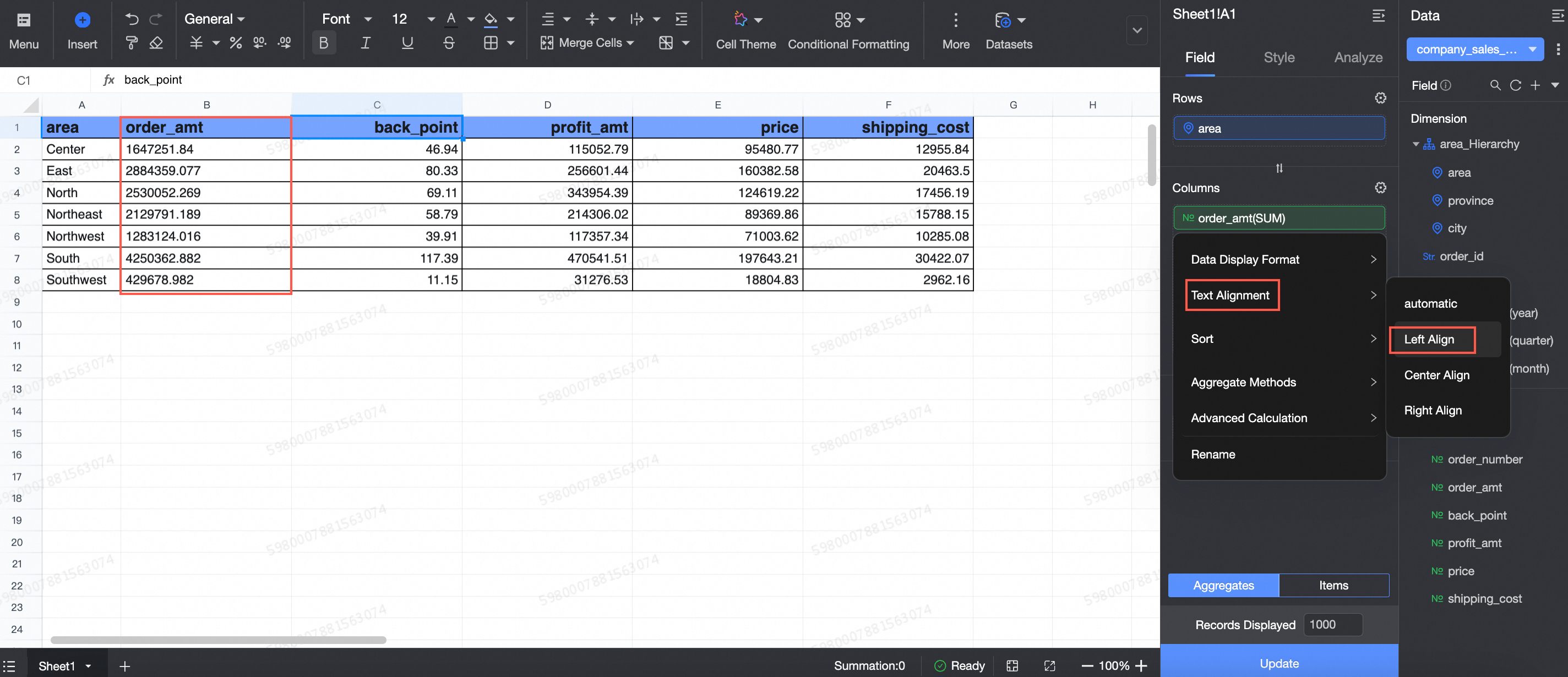This screenshot has width=1568, height=677.
Task: Toggle bold formatting
Action: 324,43
